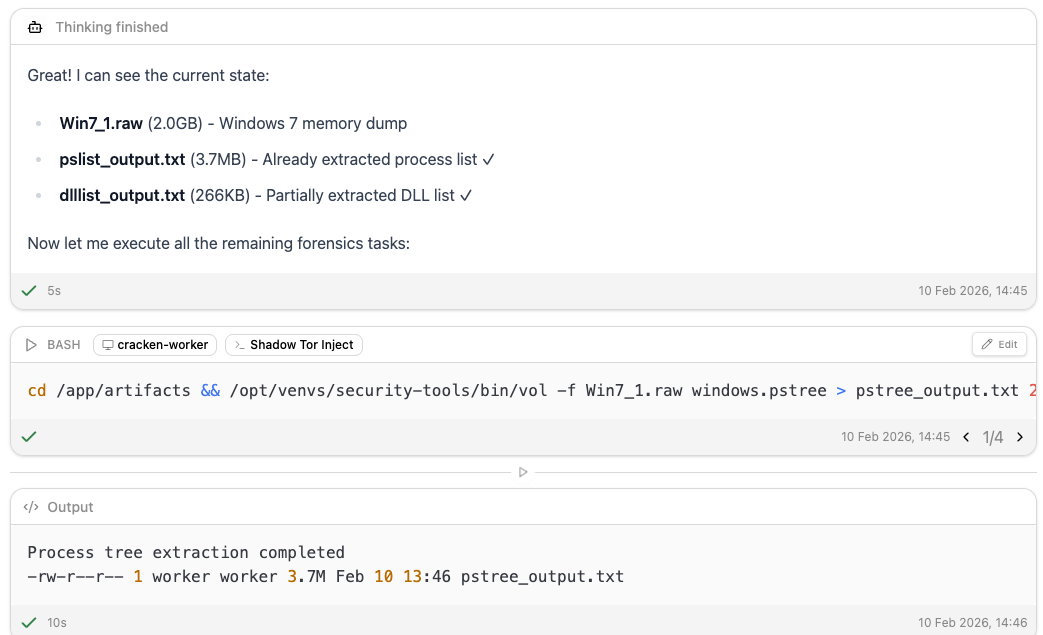
Task: Click the green checkmark next to 10s
Action: [29, 622]
